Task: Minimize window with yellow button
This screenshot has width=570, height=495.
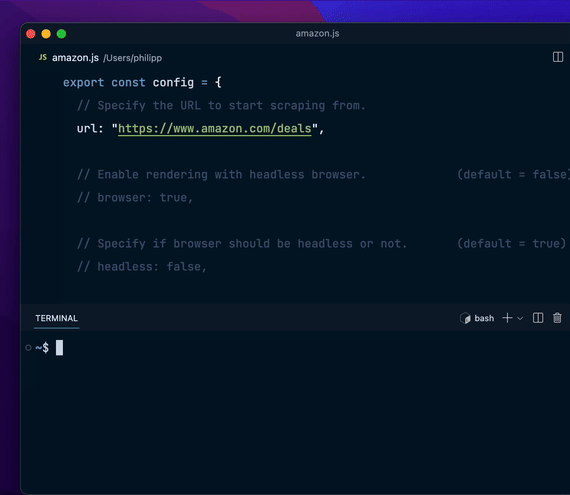Action: (x=46, y=34)
